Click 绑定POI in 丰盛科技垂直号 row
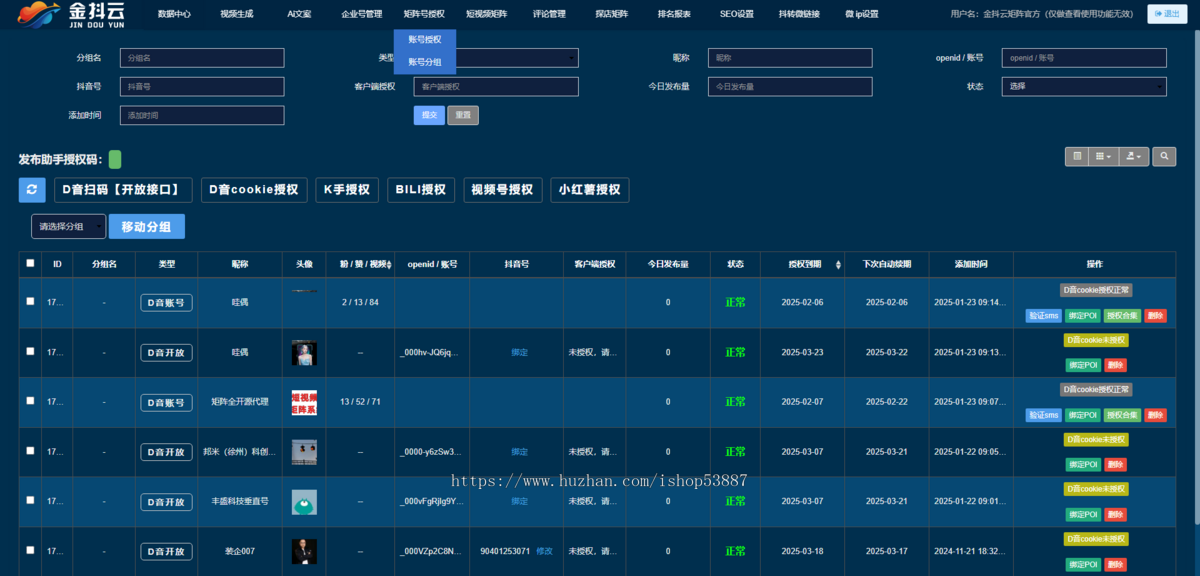The image size is (1200, 576). (1083, 514)
